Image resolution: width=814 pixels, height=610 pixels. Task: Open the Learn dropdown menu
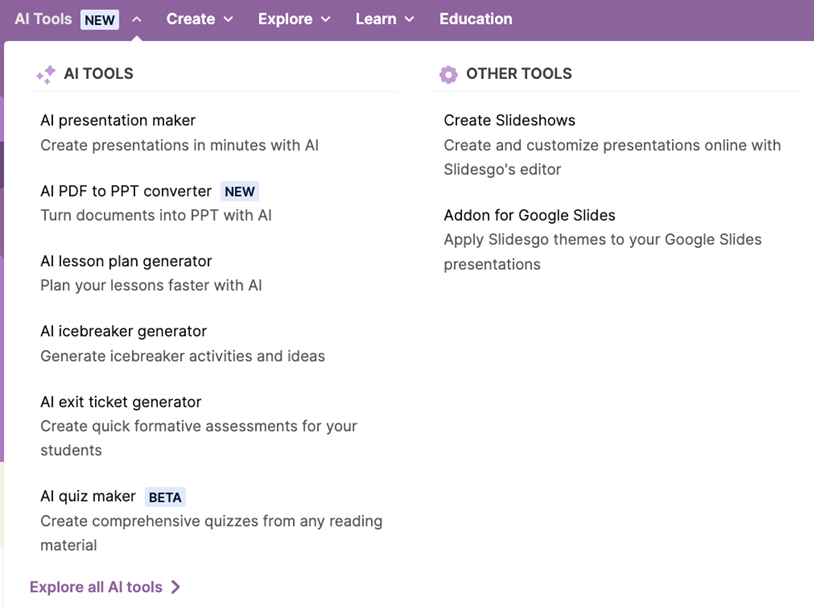384,19
